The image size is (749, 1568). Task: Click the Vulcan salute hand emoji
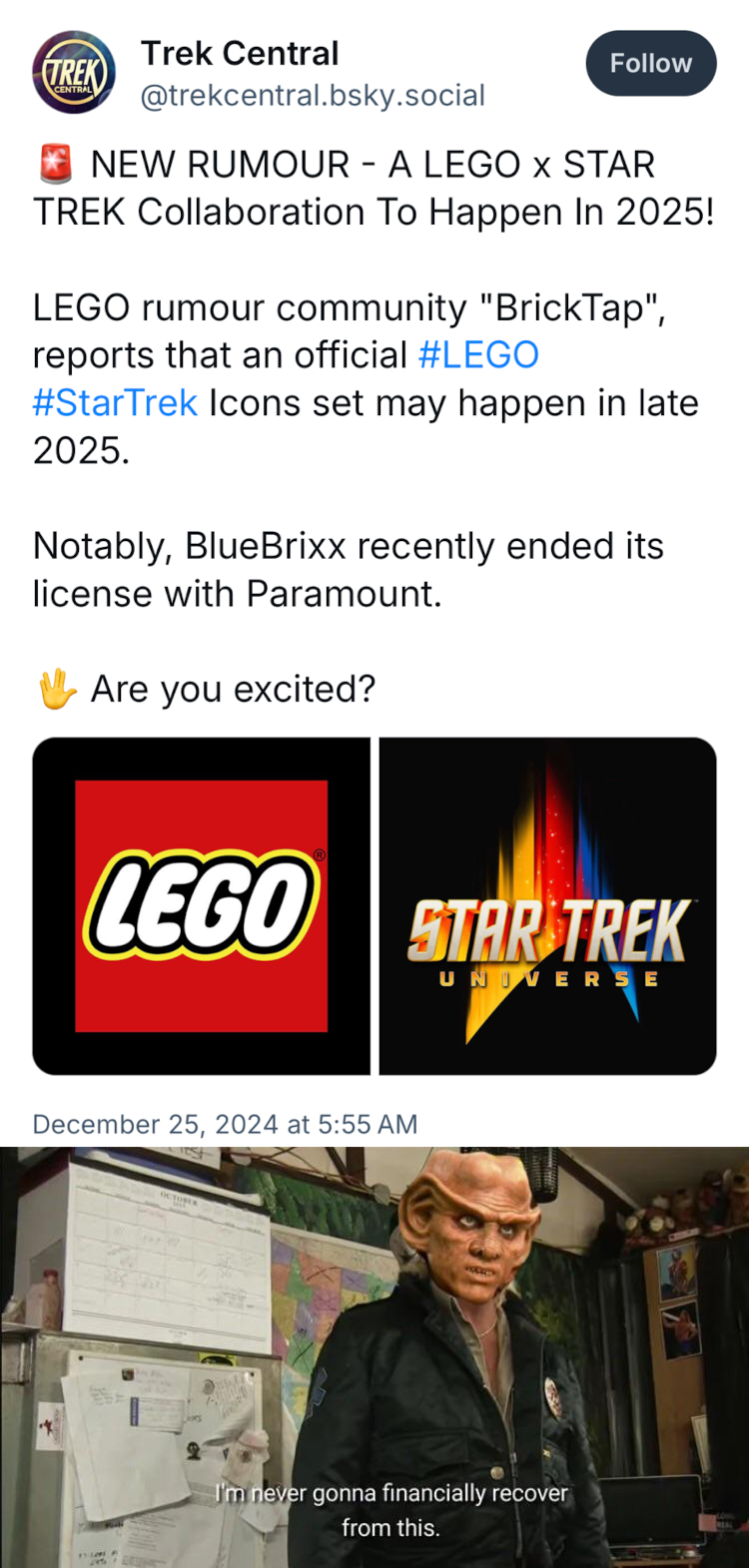click(x=56, y=689)
